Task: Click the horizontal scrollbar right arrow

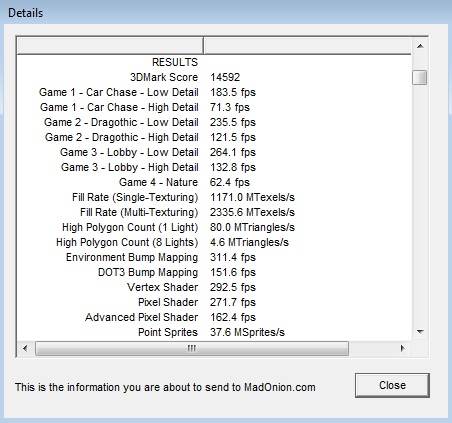Action: click(403, 348)
